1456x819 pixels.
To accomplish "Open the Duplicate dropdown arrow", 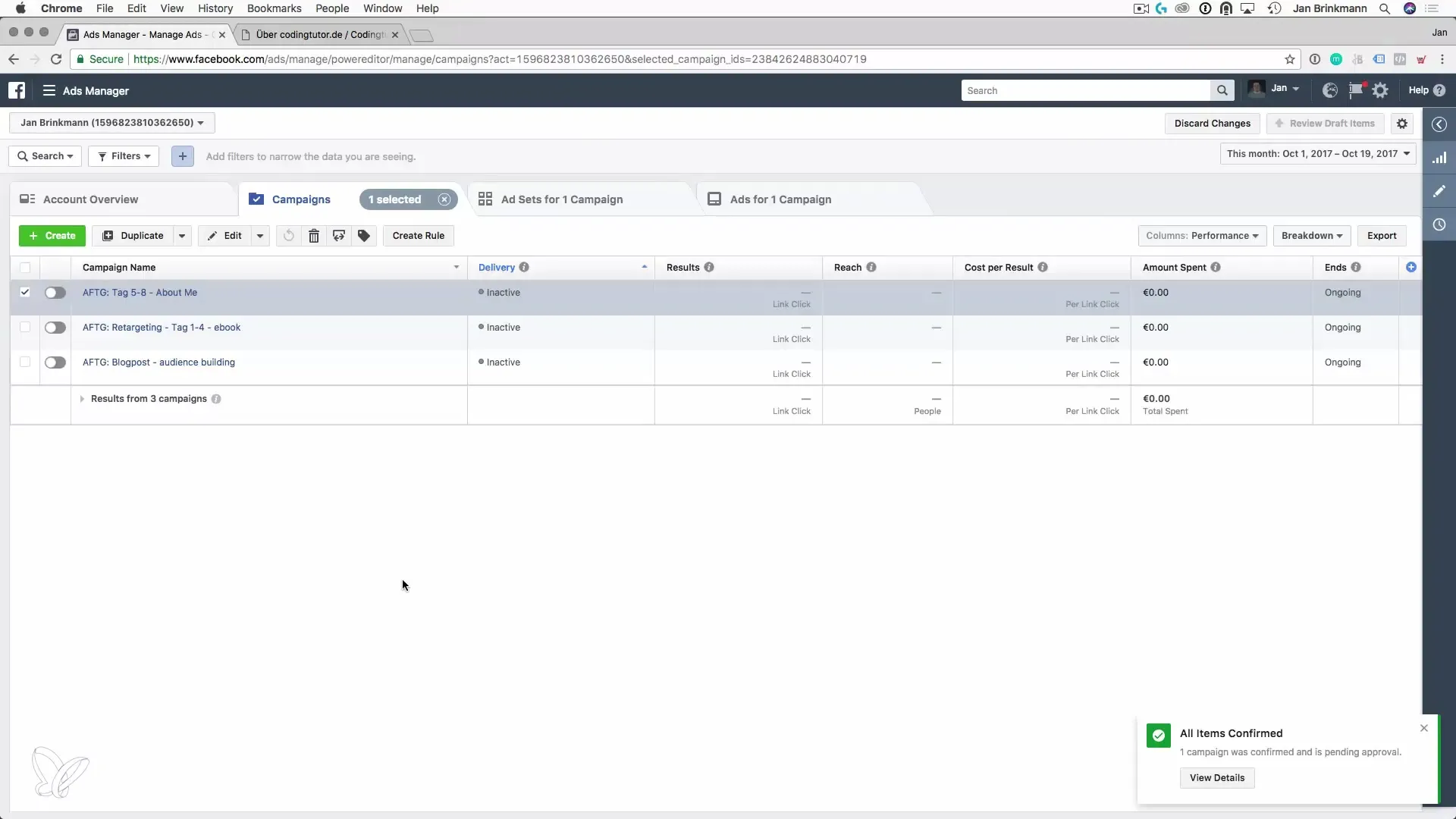I will (182, 236).
